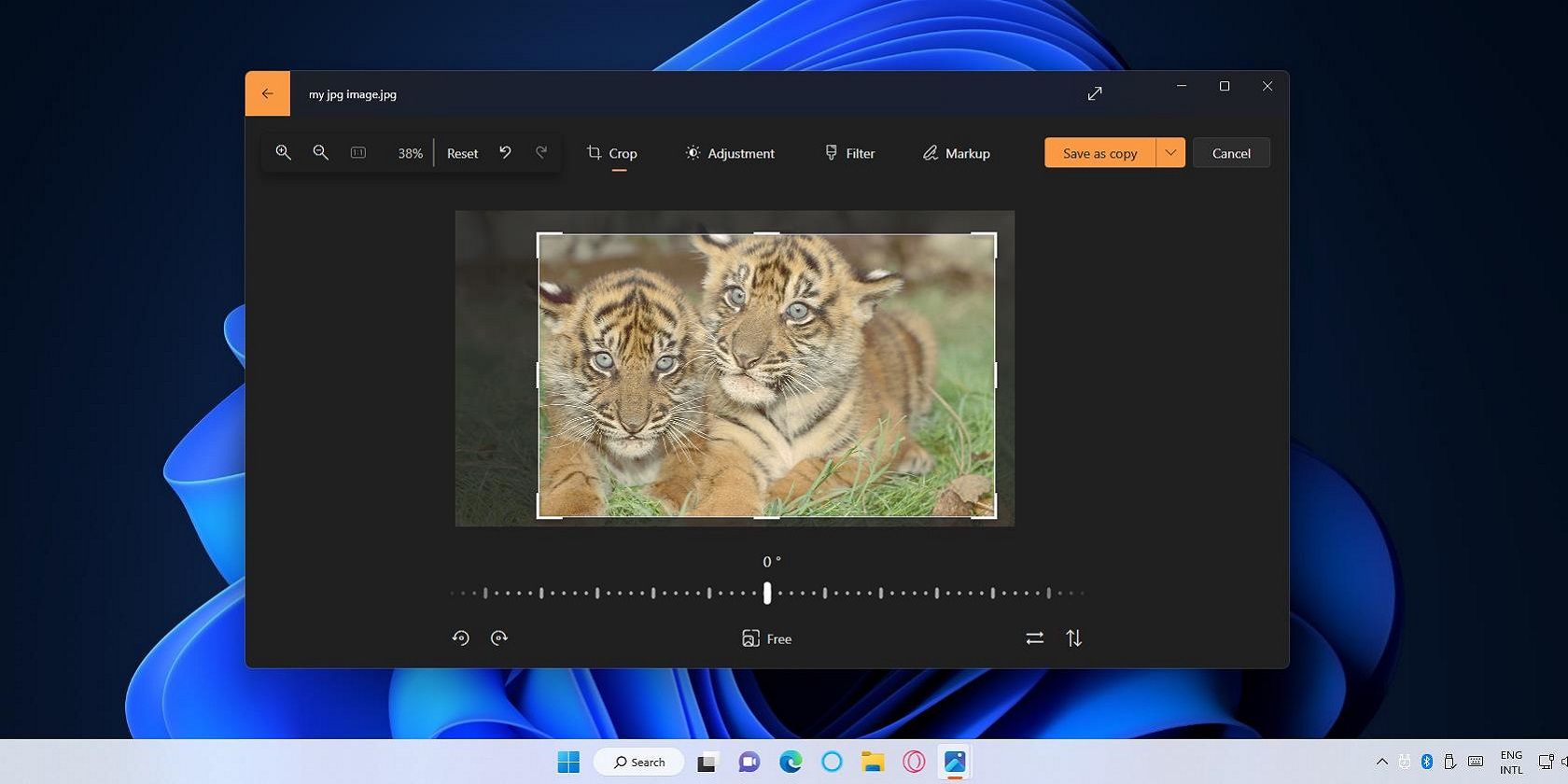Open the Windows Start menu
The width and height of the screenshot is (1568, 784).
tap(568, 762)
